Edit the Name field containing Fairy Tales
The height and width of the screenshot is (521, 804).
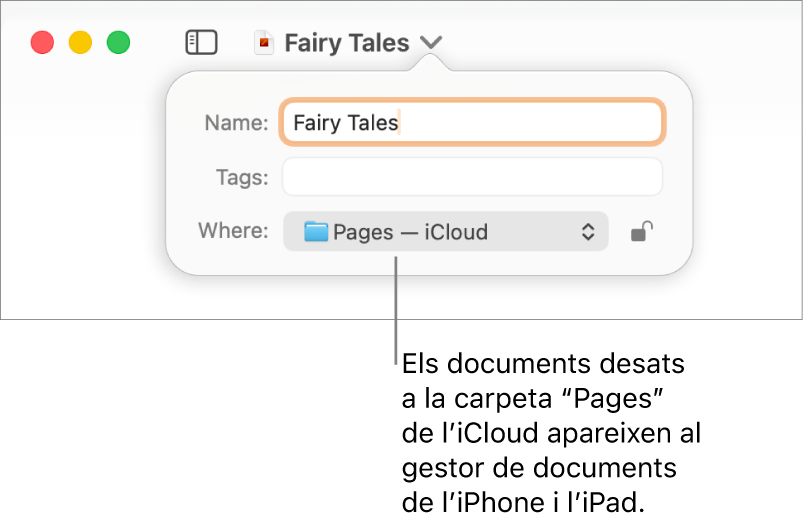point(472,122)
